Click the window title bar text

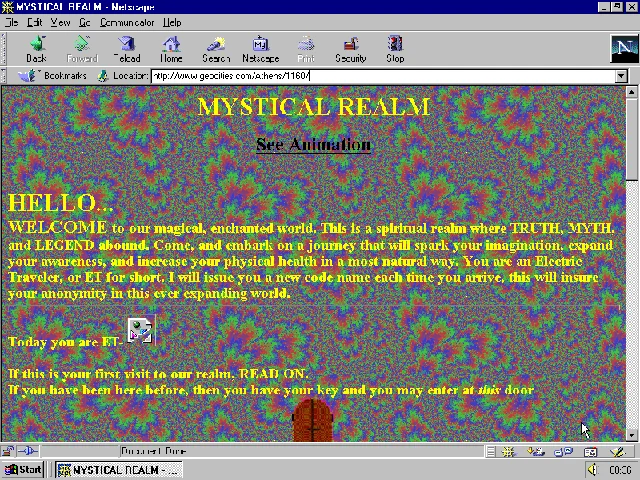pos(85,7)
